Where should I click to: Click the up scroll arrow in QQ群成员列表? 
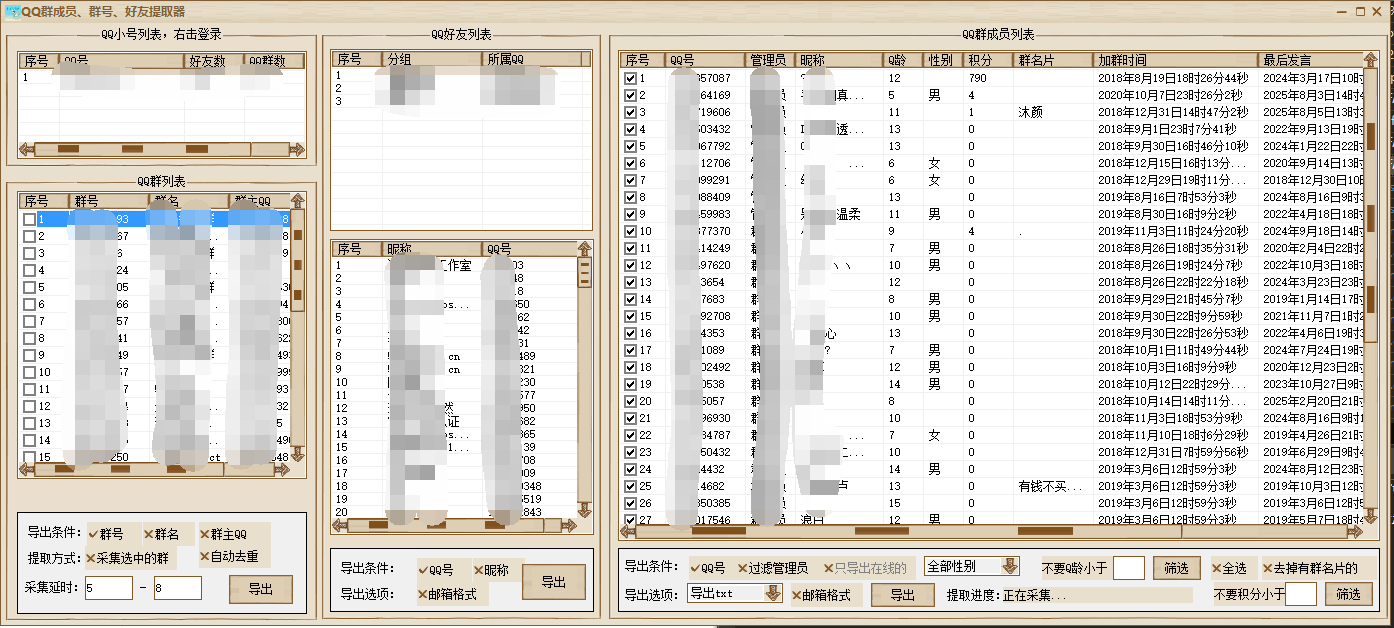pos(1370,60)
